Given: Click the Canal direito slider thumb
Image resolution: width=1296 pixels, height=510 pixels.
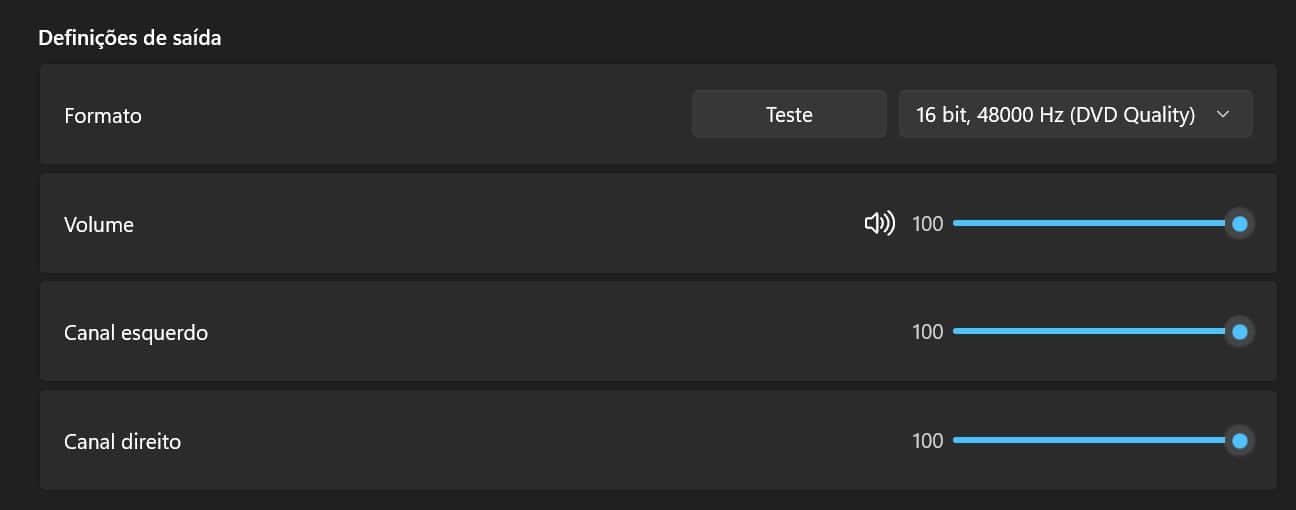Looking at the screenshot, I should click(1240, 440).
